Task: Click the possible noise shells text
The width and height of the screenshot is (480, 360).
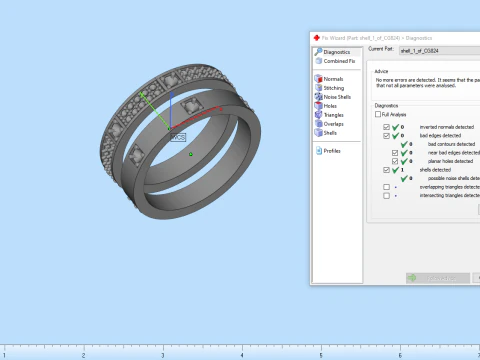Action: pyautogui.click(x=454, y=178)
